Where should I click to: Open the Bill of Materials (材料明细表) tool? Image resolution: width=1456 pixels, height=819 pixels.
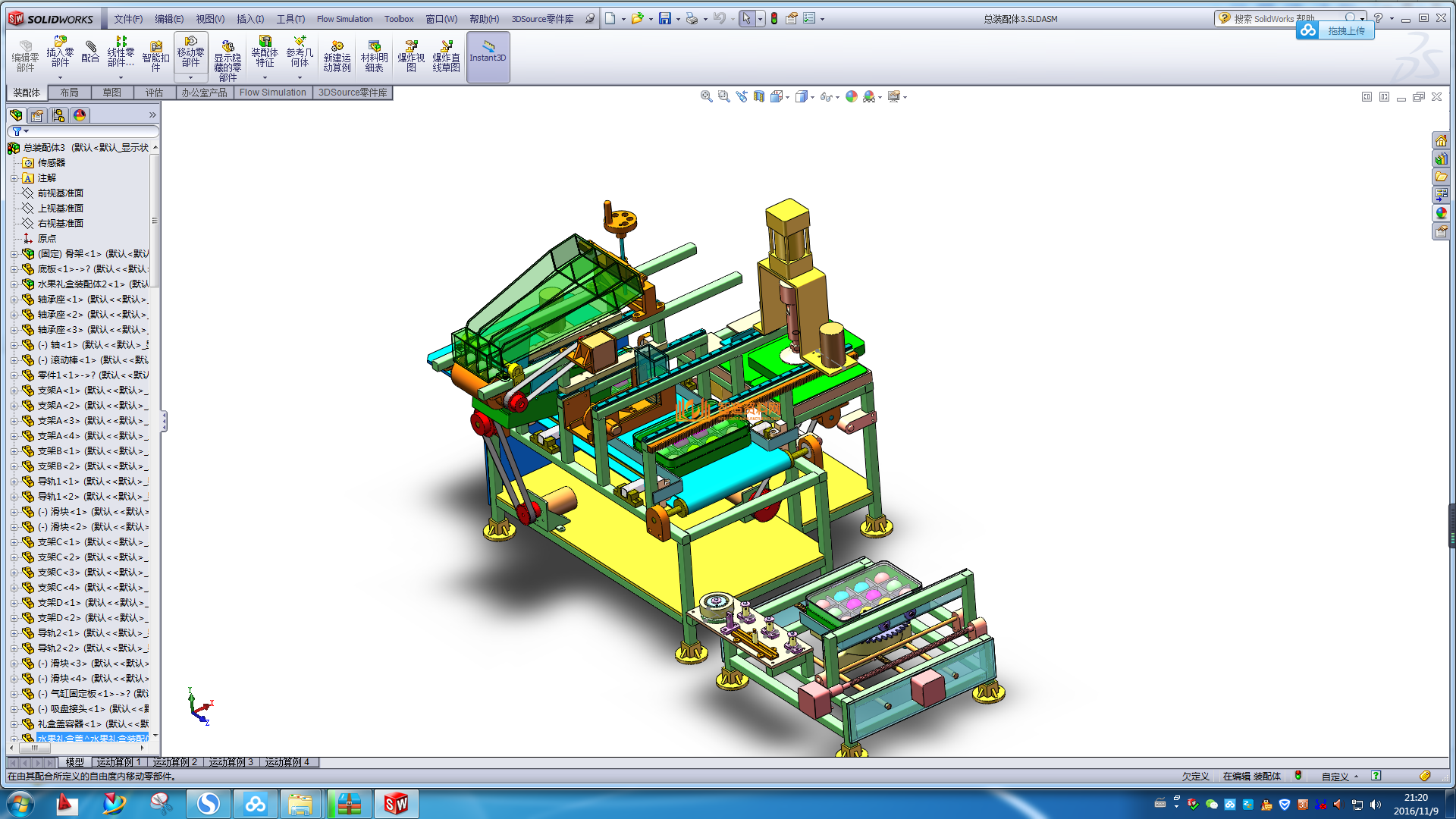[374, 56]
